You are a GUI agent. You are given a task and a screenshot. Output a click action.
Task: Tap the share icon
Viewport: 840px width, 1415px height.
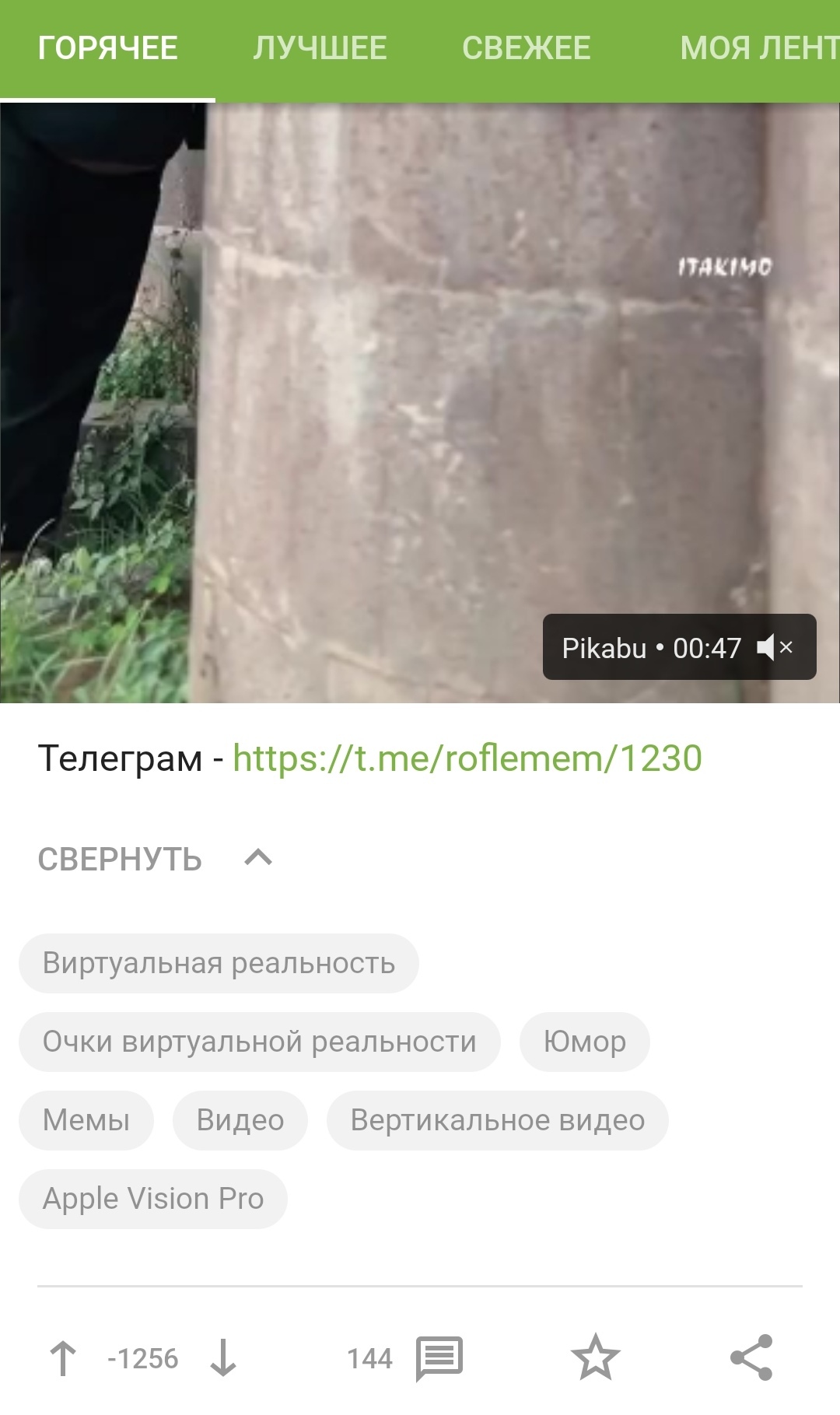[751, 1357]
